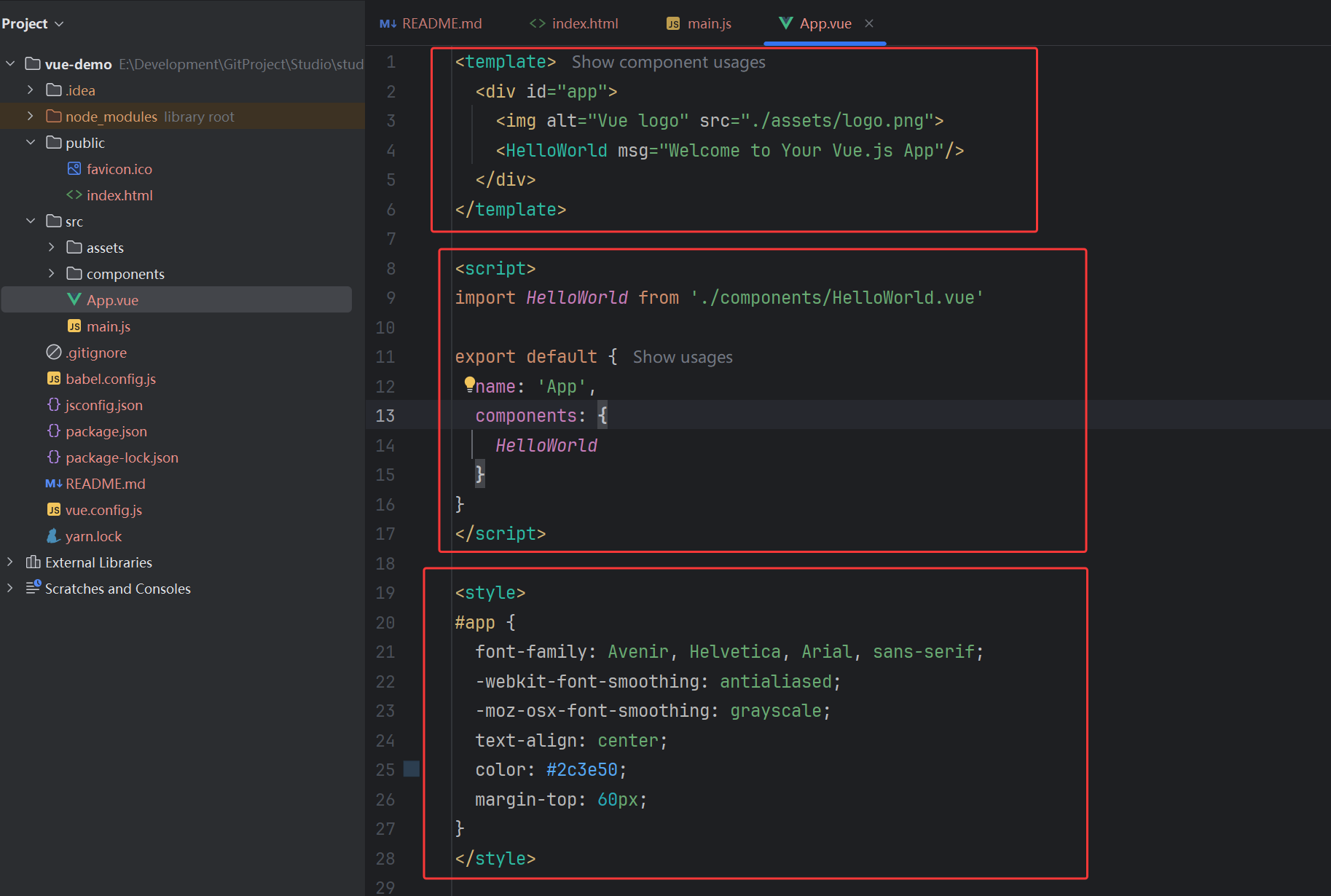Click the JSON icon beside package.json
Screen dimensions: 1331x896
53,431
